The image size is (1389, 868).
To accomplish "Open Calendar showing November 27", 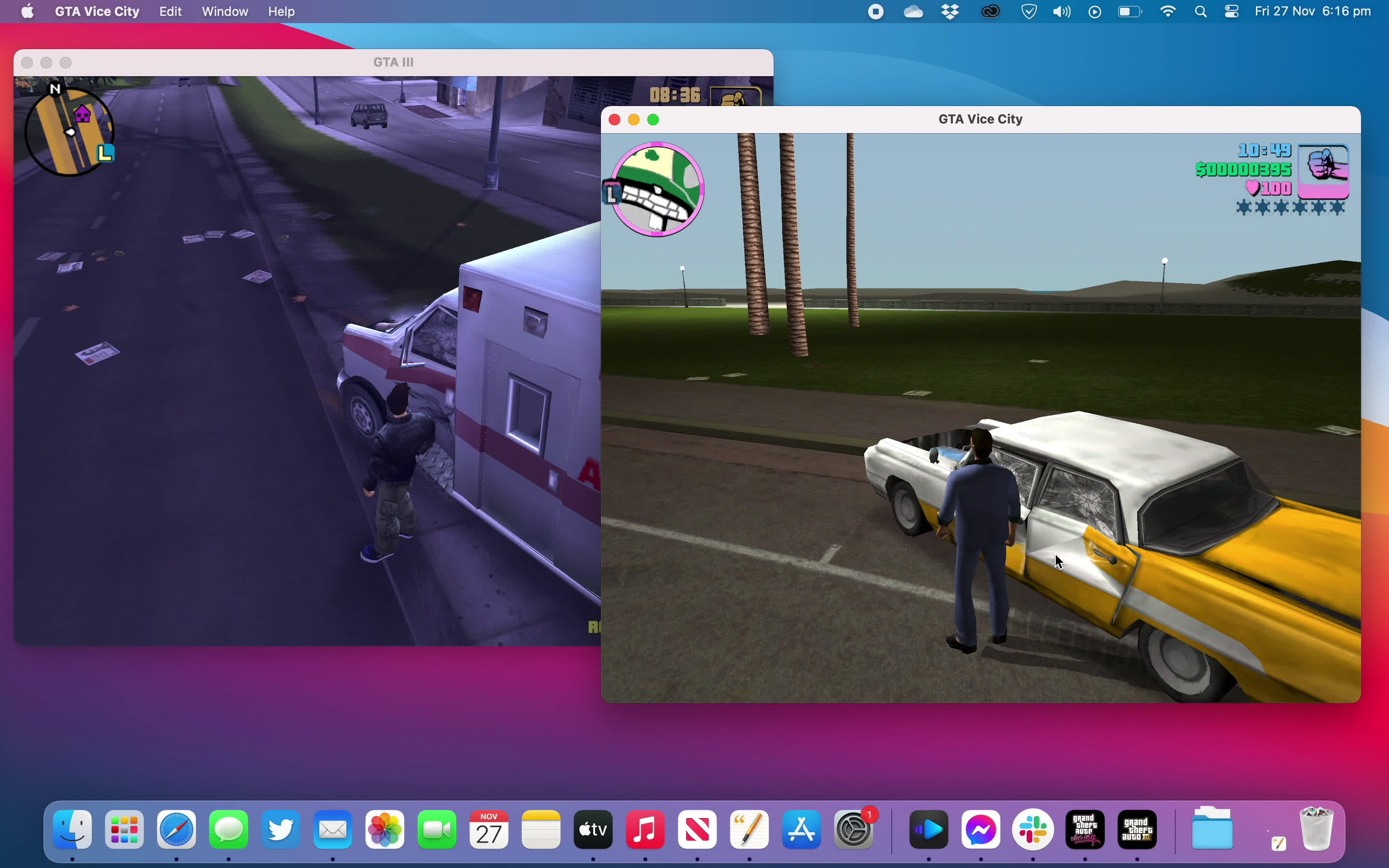I will 489,829.
